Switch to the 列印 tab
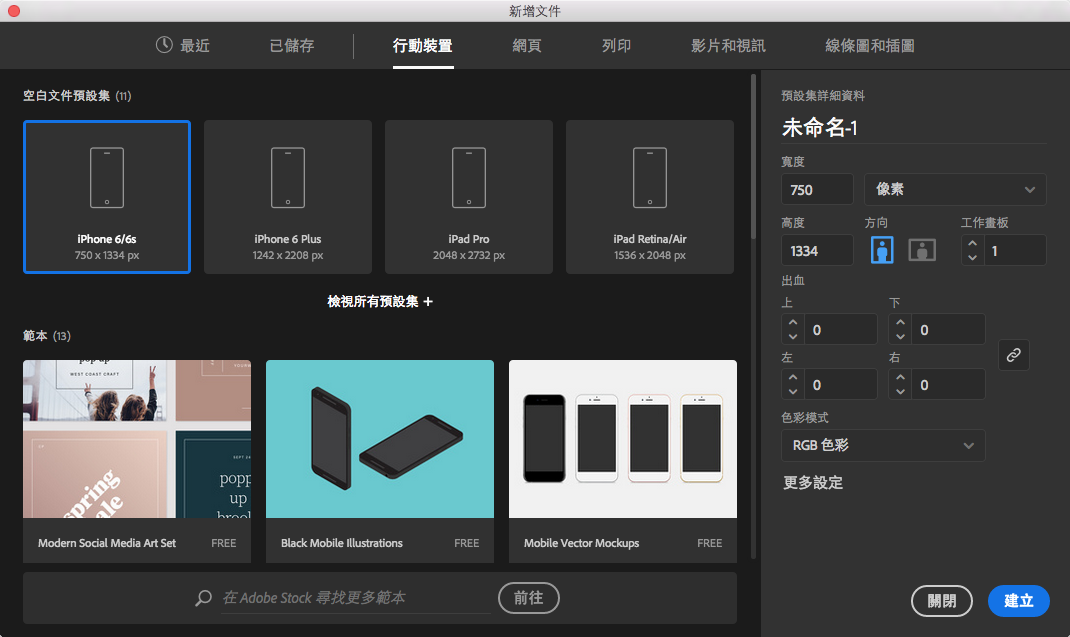 (616, 46)
